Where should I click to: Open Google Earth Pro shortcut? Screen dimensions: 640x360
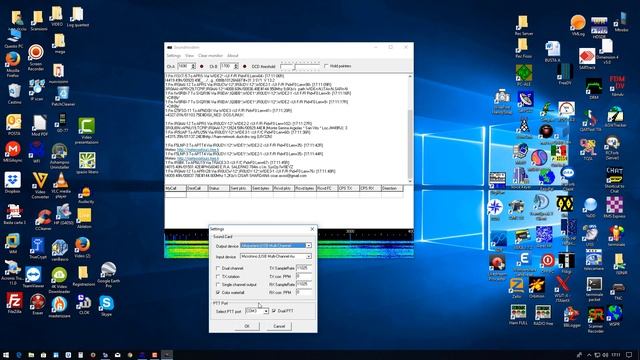(109, 275)
